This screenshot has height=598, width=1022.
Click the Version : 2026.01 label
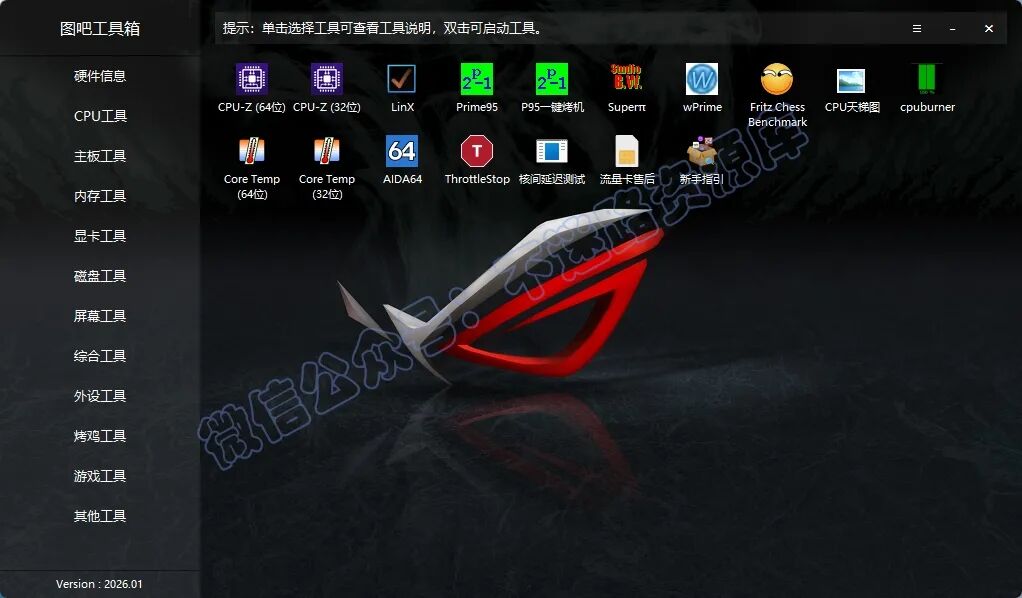pyautogui.click(x=99, y=584)
